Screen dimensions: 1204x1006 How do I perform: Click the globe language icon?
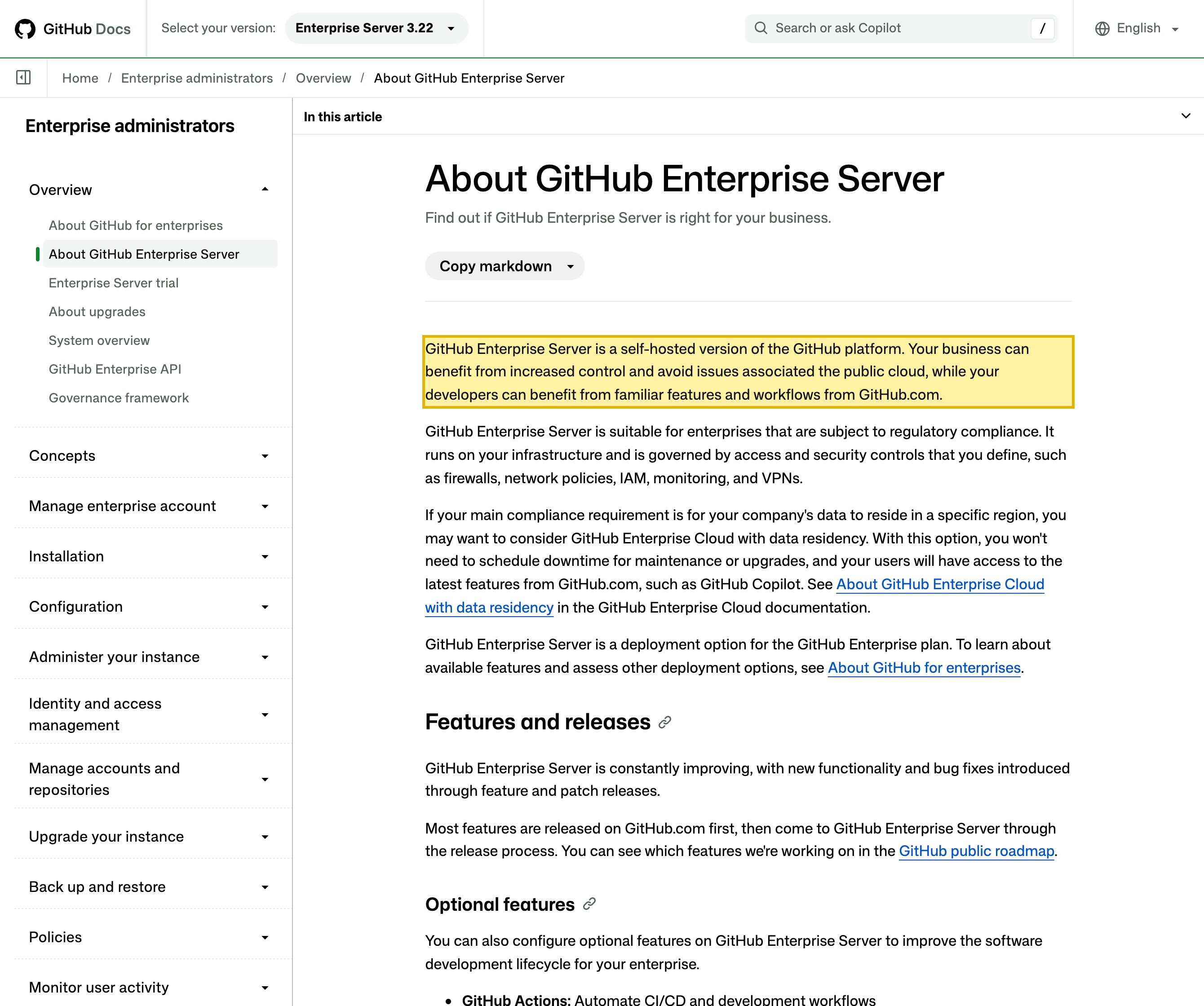pos(1102,29)
